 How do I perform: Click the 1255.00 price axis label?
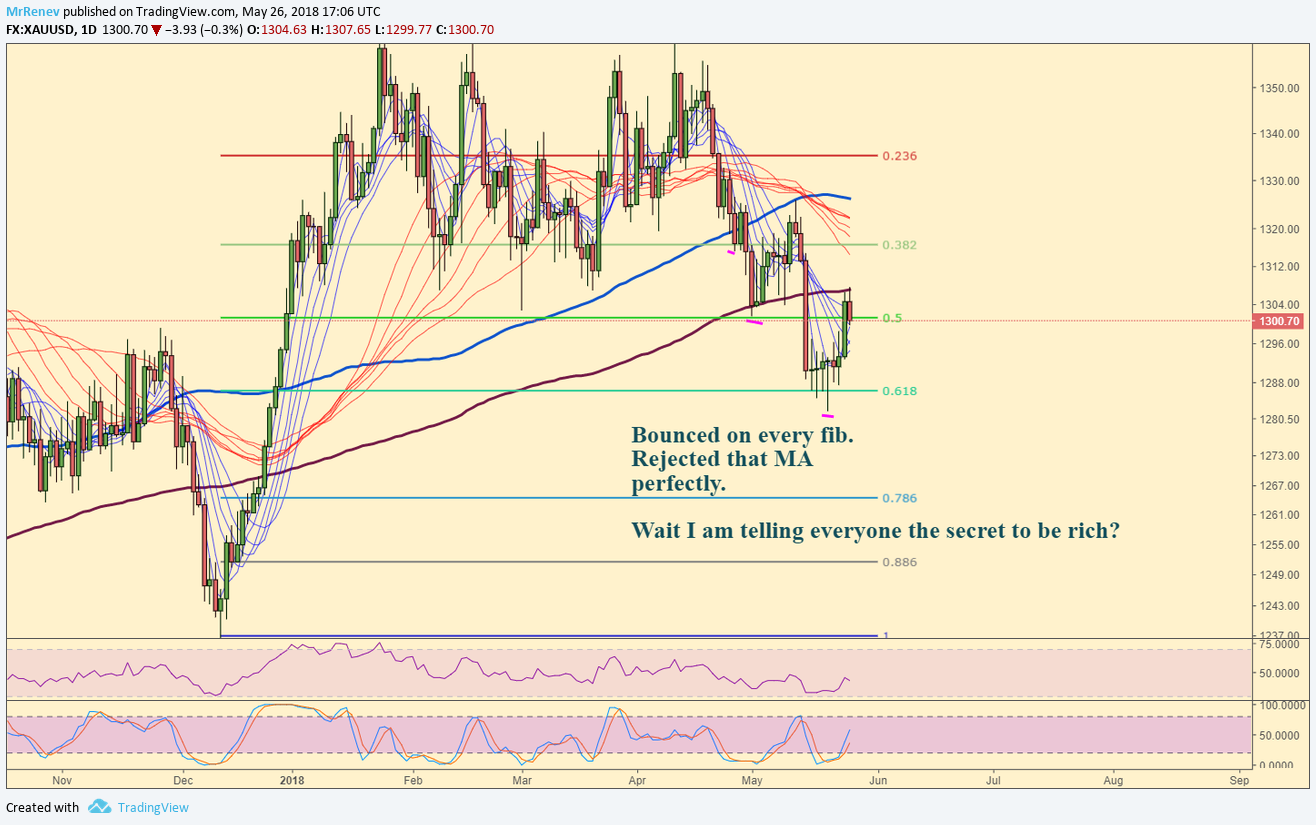(1279, 545)
